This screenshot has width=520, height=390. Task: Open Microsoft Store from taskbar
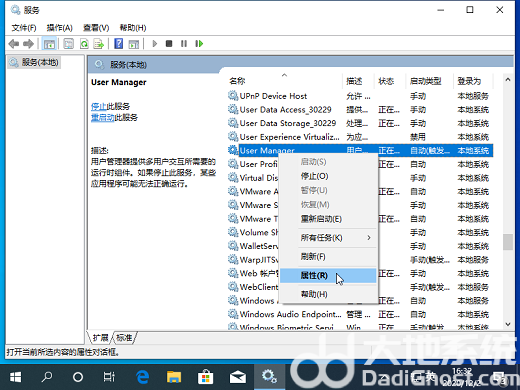coord(206,377)
